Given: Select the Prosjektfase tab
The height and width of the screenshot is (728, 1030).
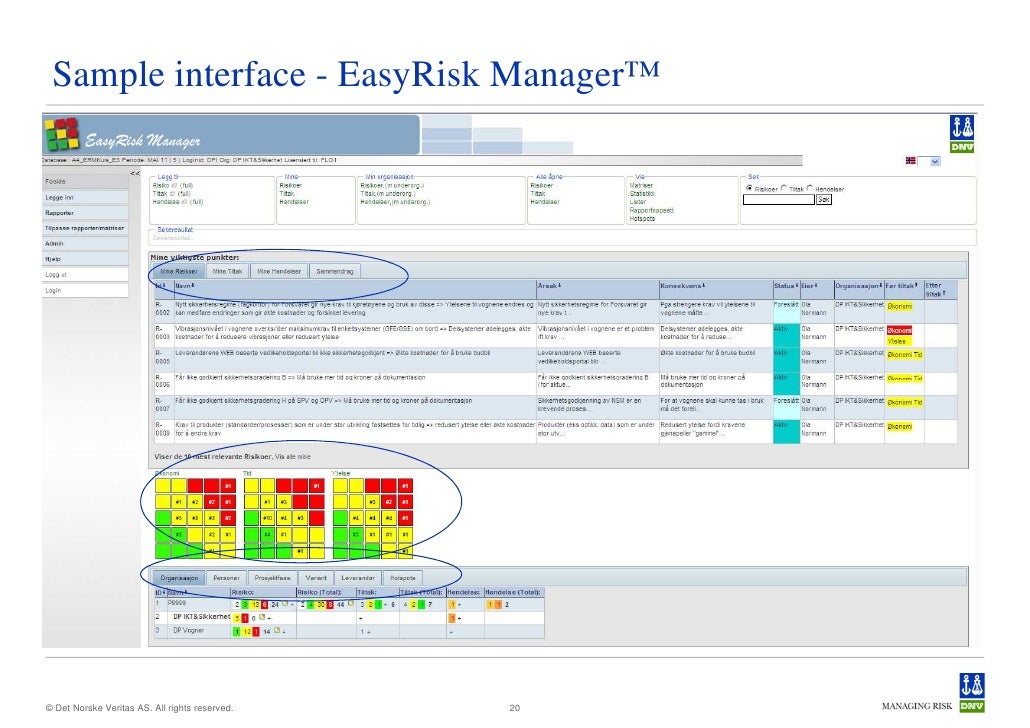Looking at the screenshot, I should (x=272, y=578).
